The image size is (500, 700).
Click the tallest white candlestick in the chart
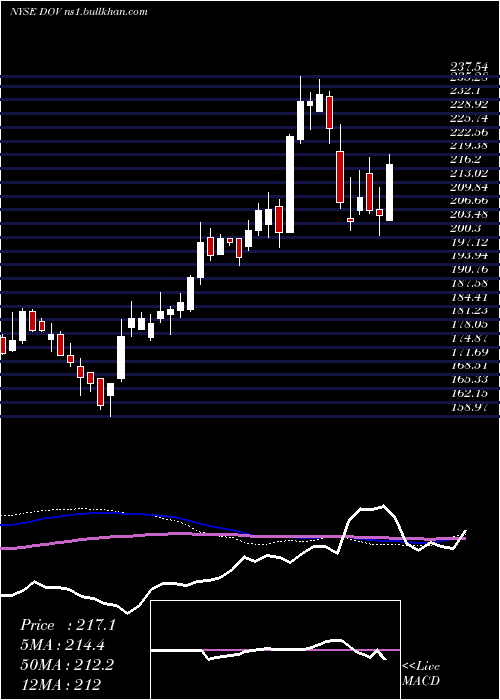point(290,184)
